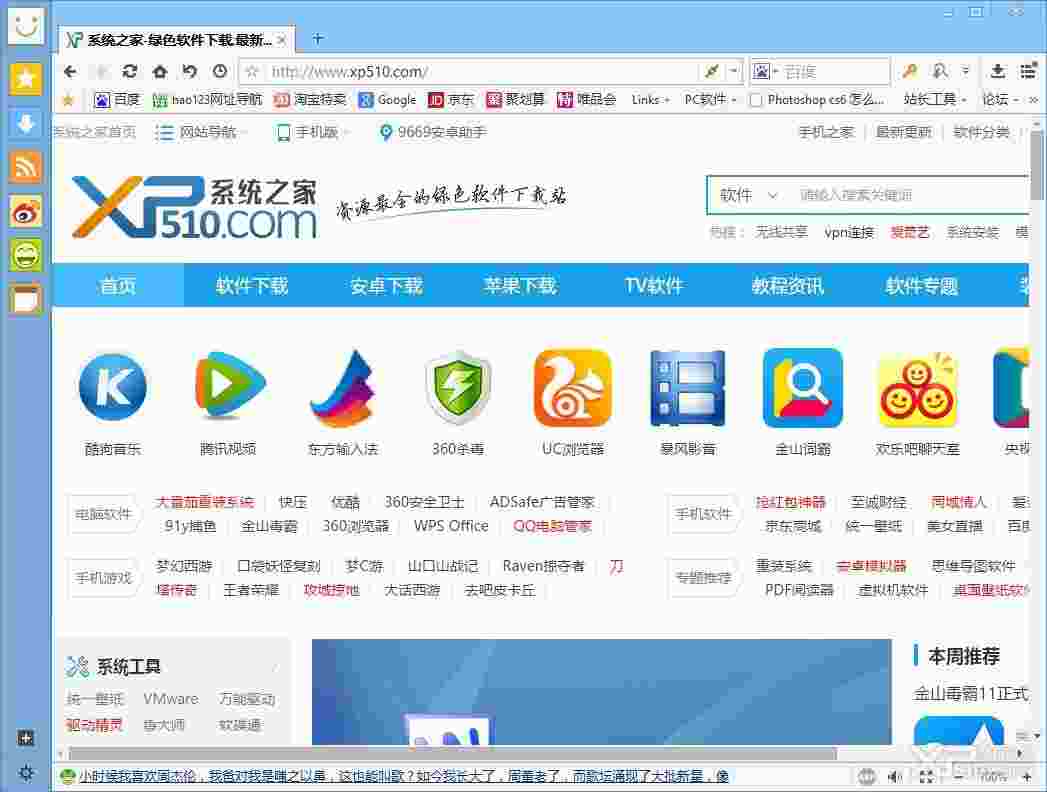Switch to the 苹果下载 nav tab
Screen dimensions: 1047x792
(x=520, y=286)
